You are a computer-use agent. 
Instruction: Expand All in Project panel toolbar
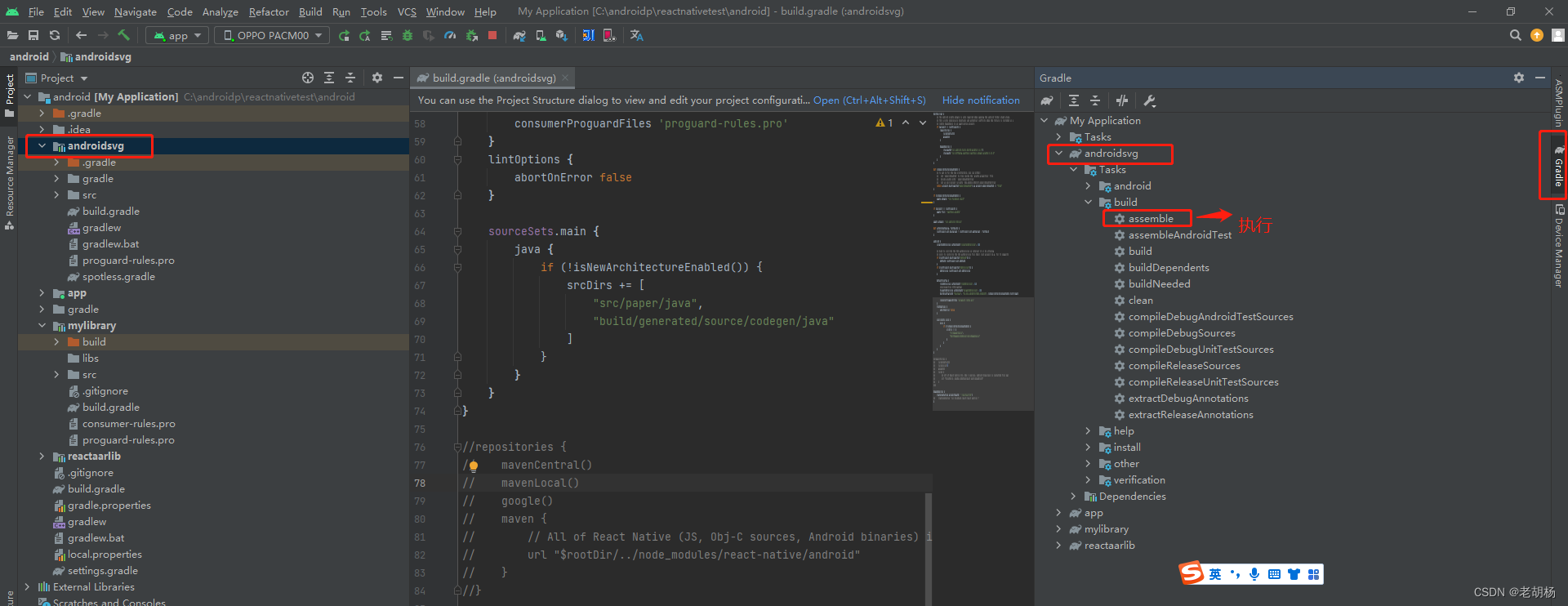pos(329,78)
